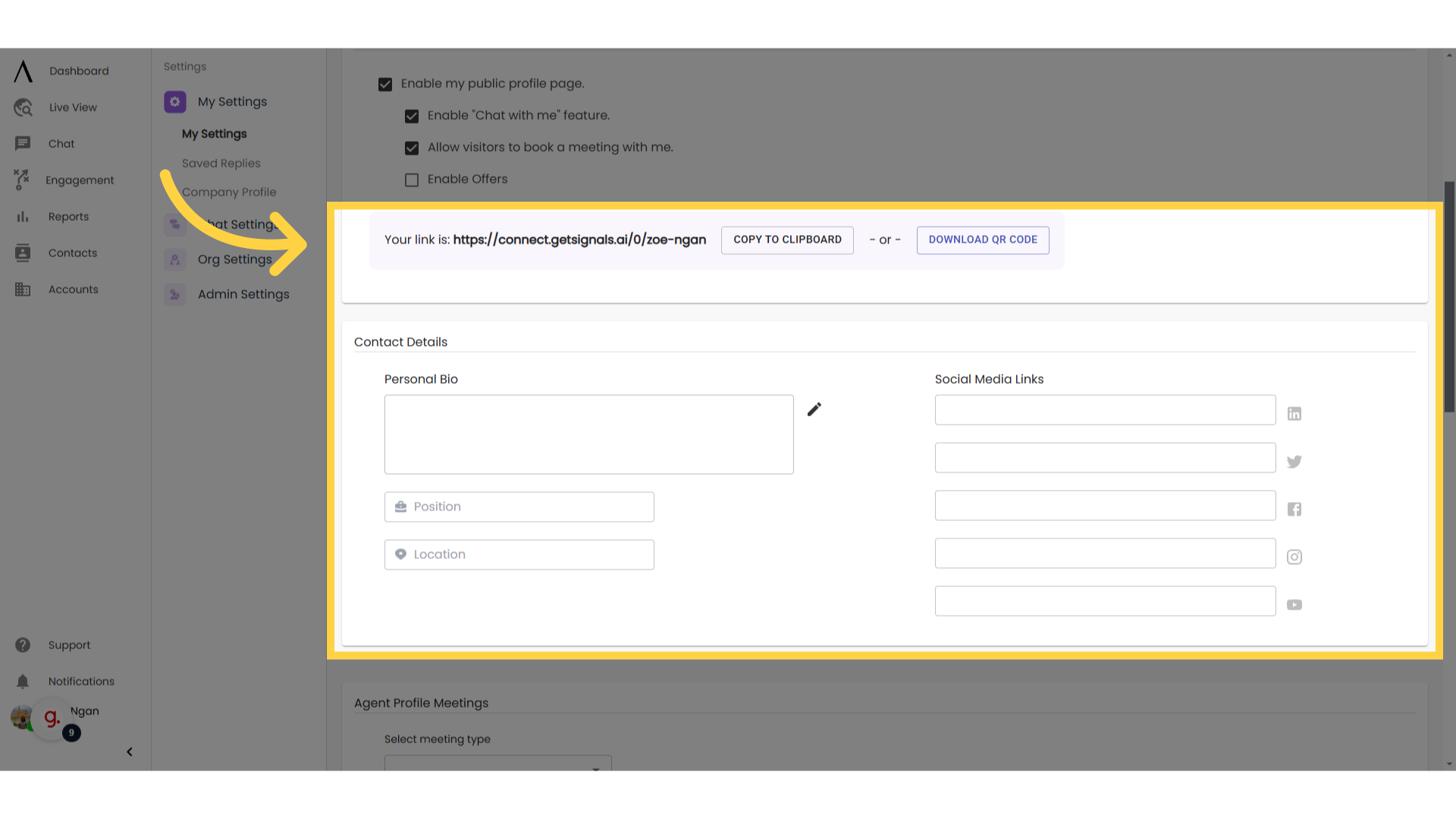Open Live View panel

pos(72,107)
